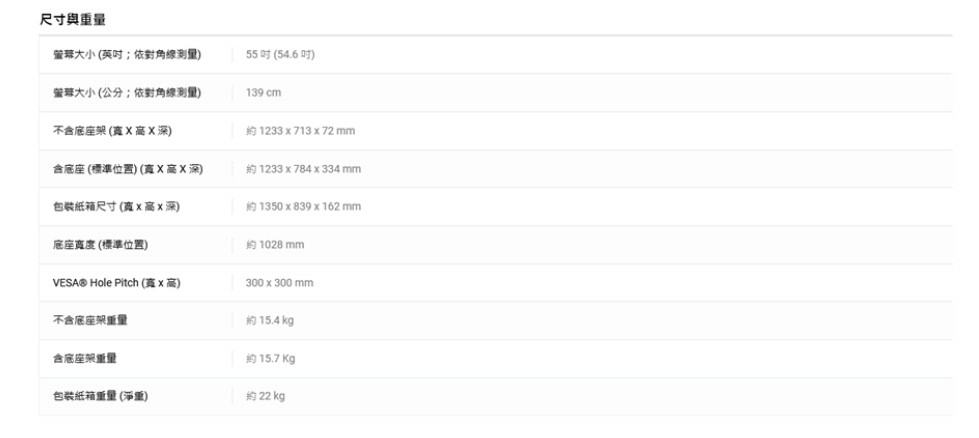
Task: Click the 約 1233 x 713 x 72 mm value
Action: coord(300,130)
